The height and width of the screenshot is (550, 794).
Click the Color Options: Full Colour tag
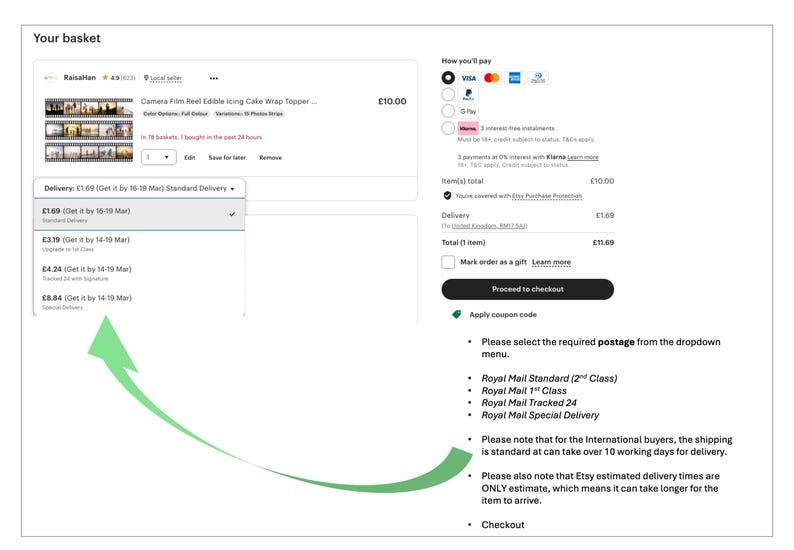click(x=175, y=114)
